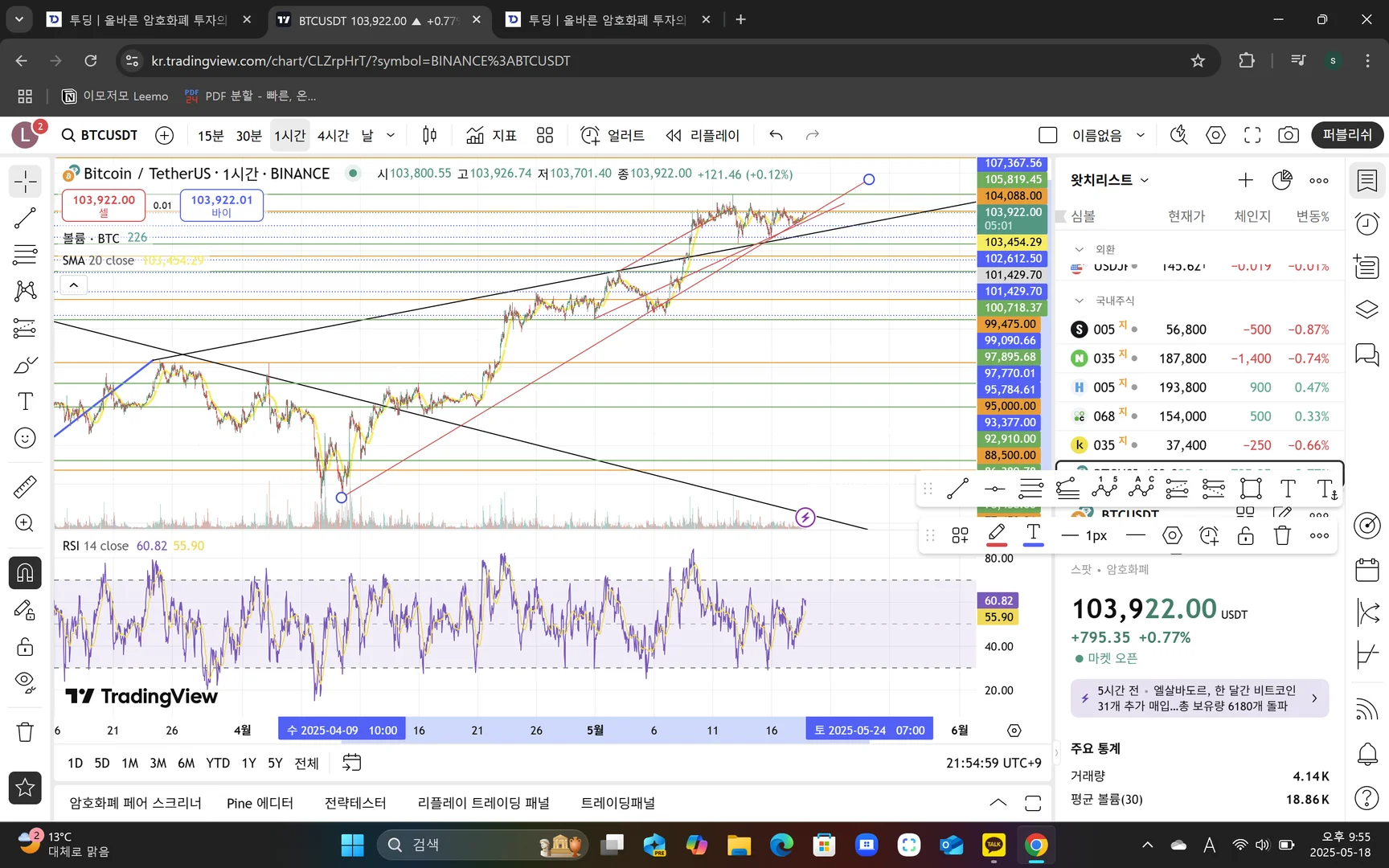This screenshot has height=868, width=1389.
Task: Choose chart layout square icon
Action: 1047,135
